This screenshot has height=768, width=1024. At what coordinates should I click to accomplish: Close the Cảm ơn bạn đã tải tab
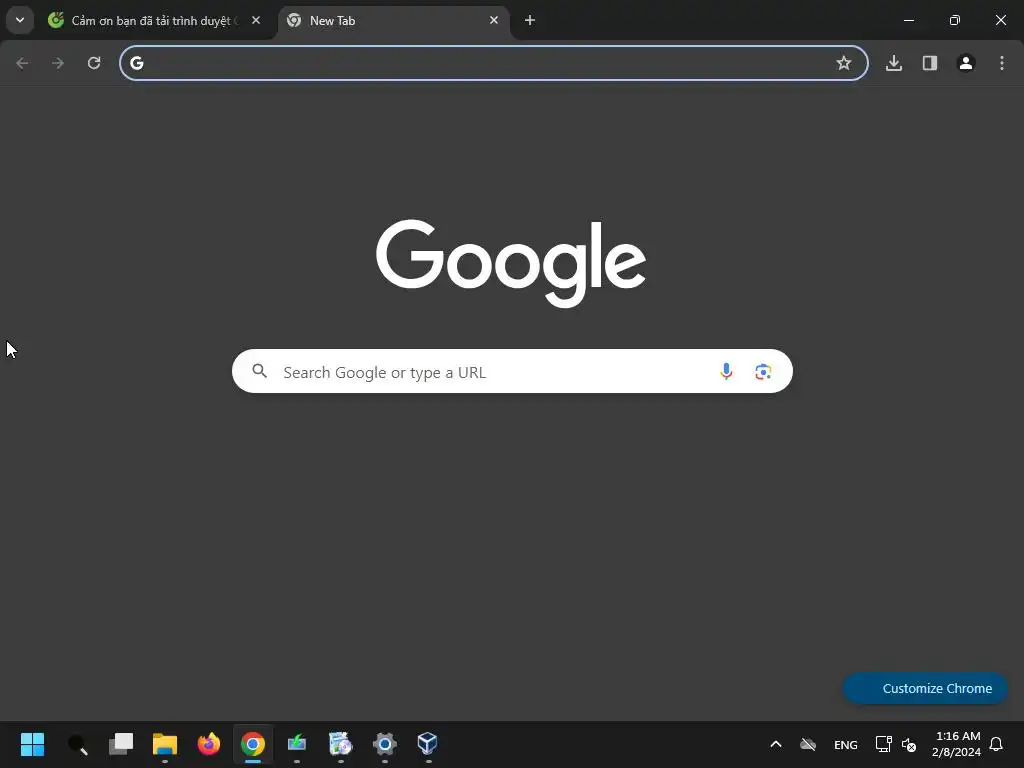coord(256,20)
